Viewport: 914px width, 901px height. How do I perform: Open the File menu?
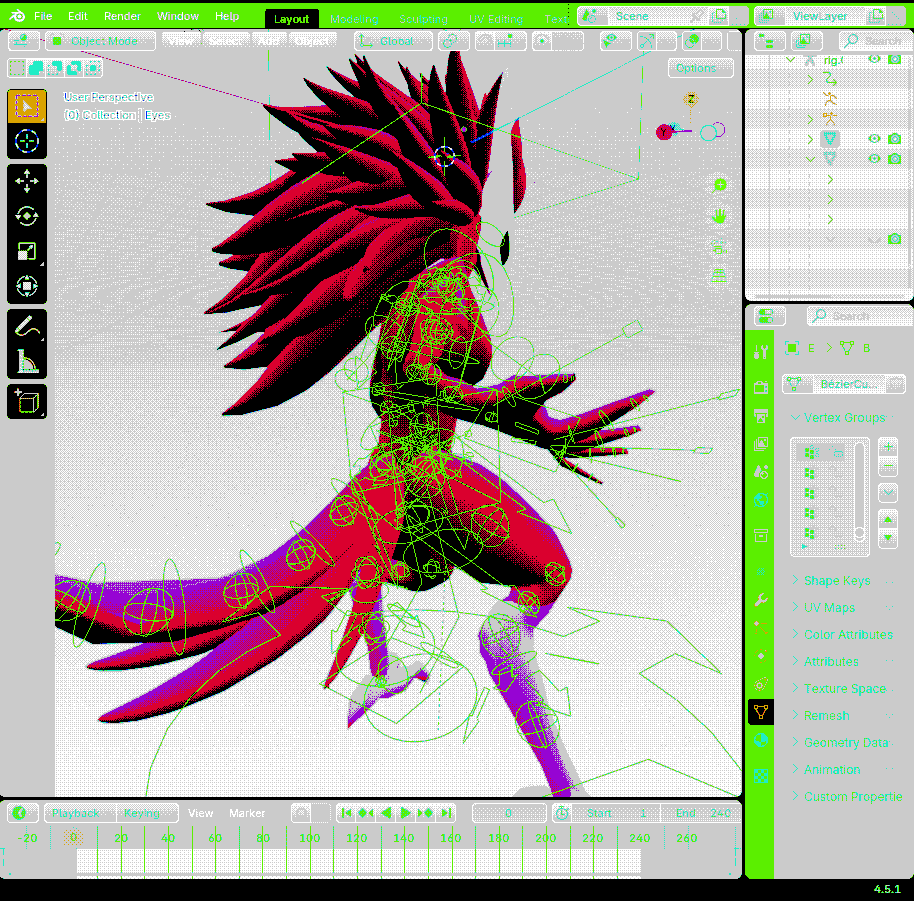tap(43, 16)
